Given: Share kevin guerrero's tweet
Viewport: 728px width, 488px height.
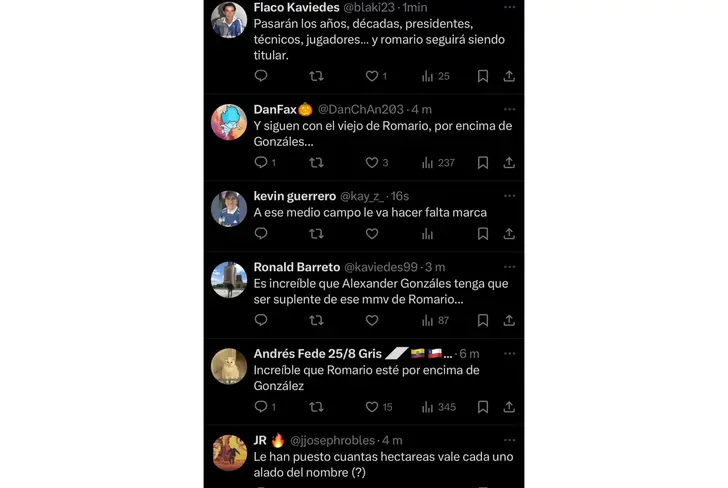Looking at the screenshot, I should coord(509,234).
